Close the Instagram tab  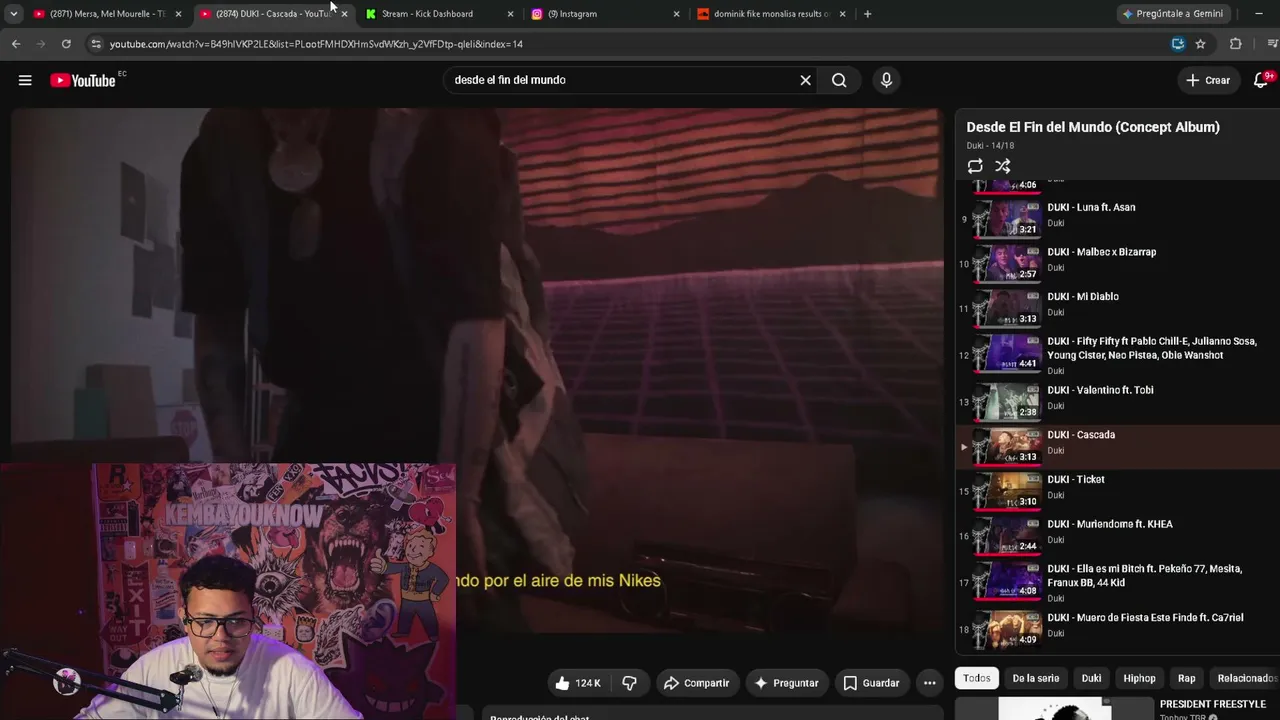point(676,14)
